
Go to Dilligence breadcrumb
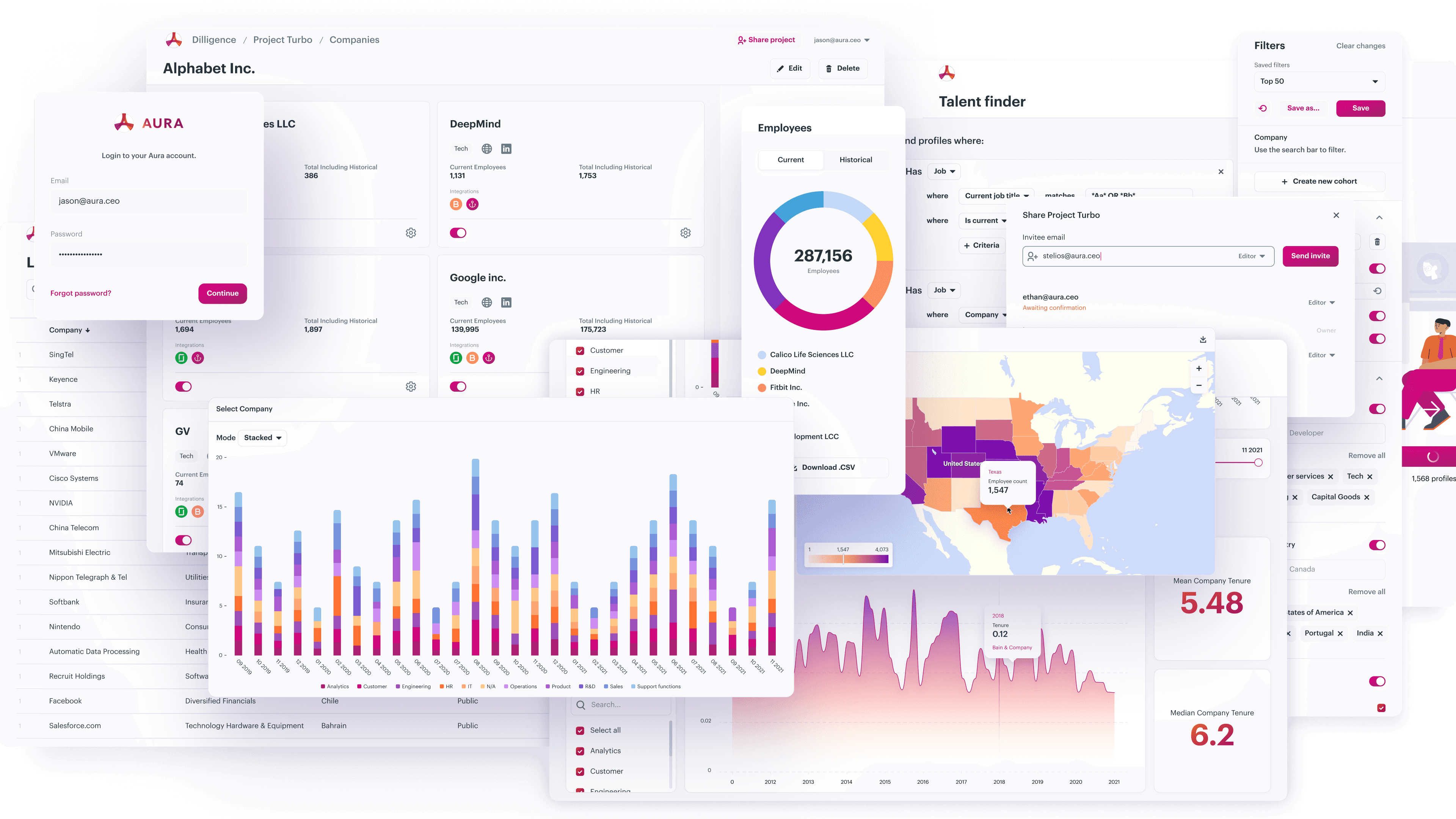point(213,39)
